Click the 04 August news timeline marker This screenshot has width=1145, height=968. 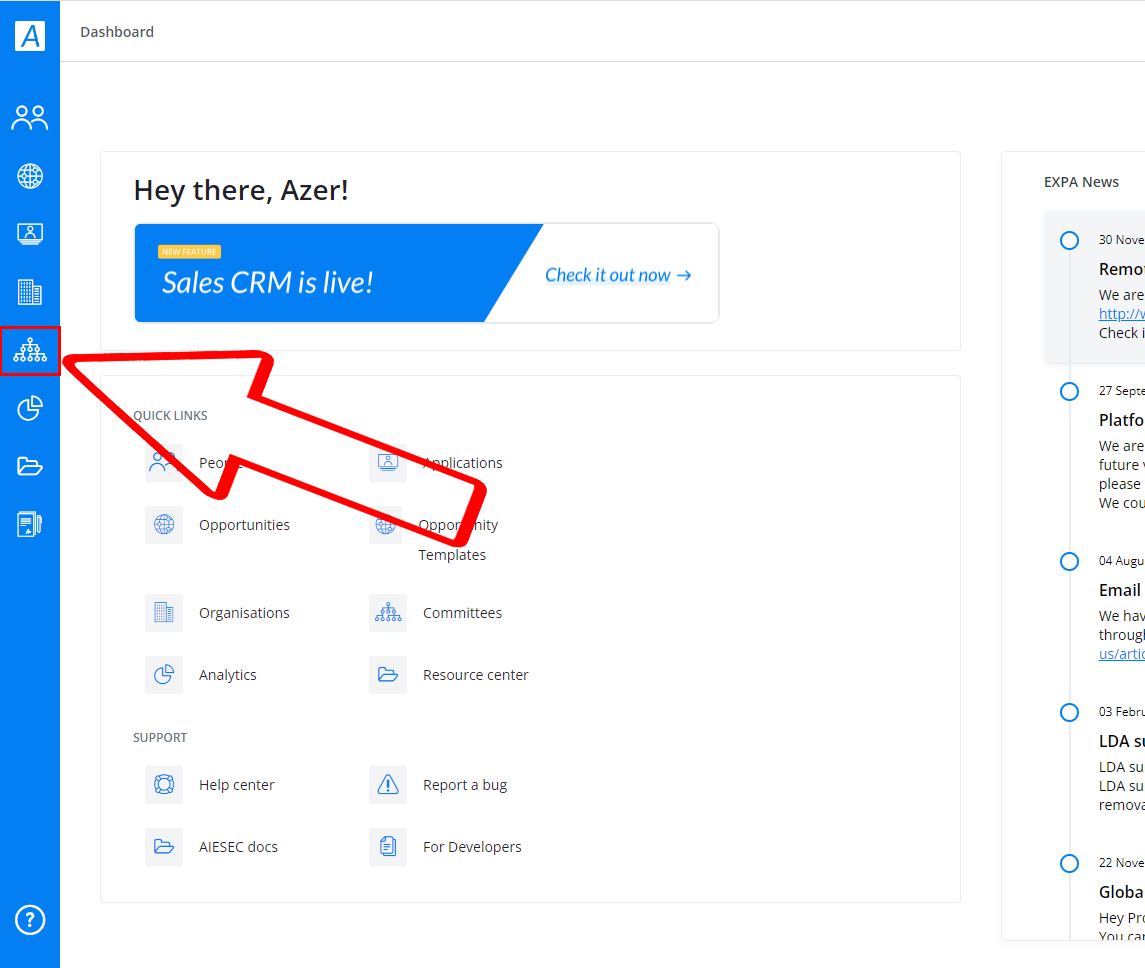click(x=1069, y=561)
